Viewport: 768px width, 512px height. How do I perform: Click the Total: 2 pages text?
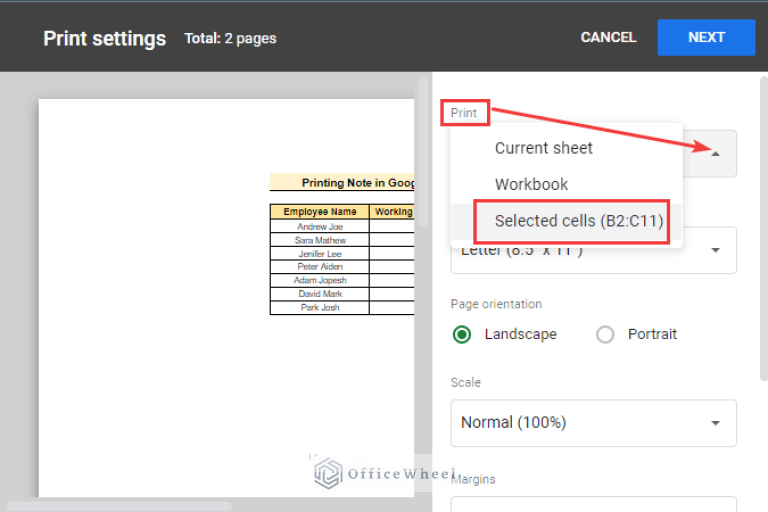pos(230,38)
